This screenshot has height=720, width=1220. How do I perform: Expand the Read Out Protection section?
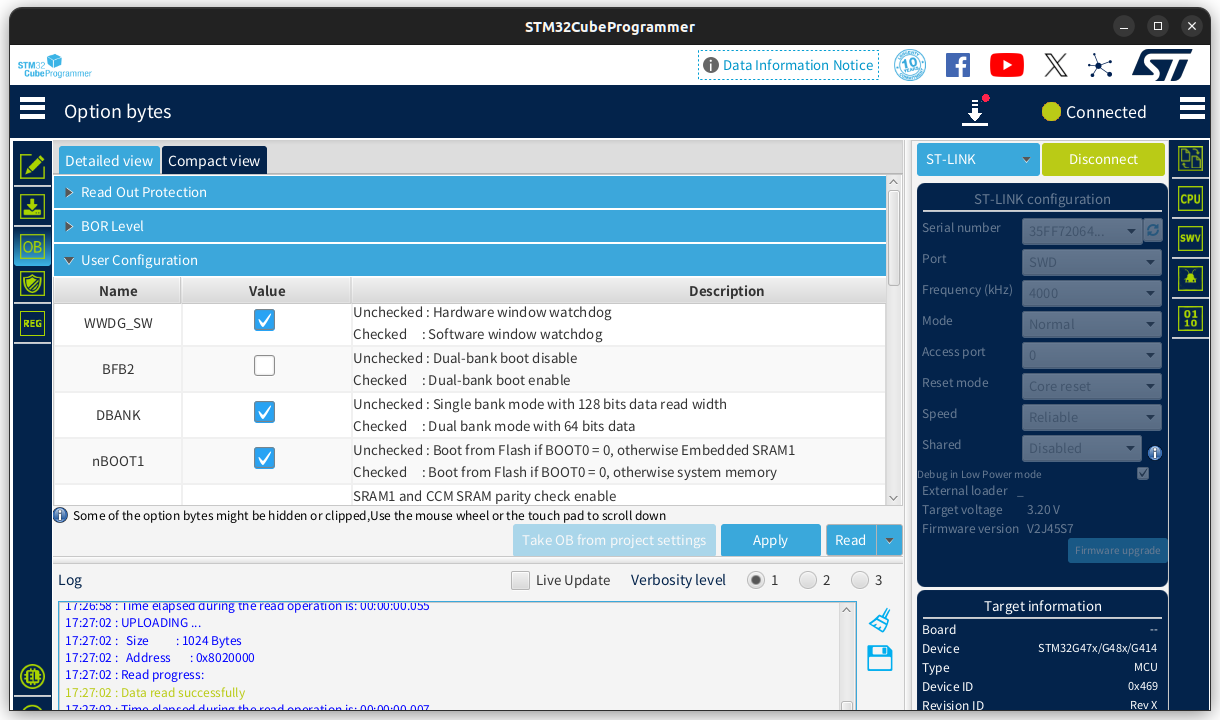pos(470,192)
